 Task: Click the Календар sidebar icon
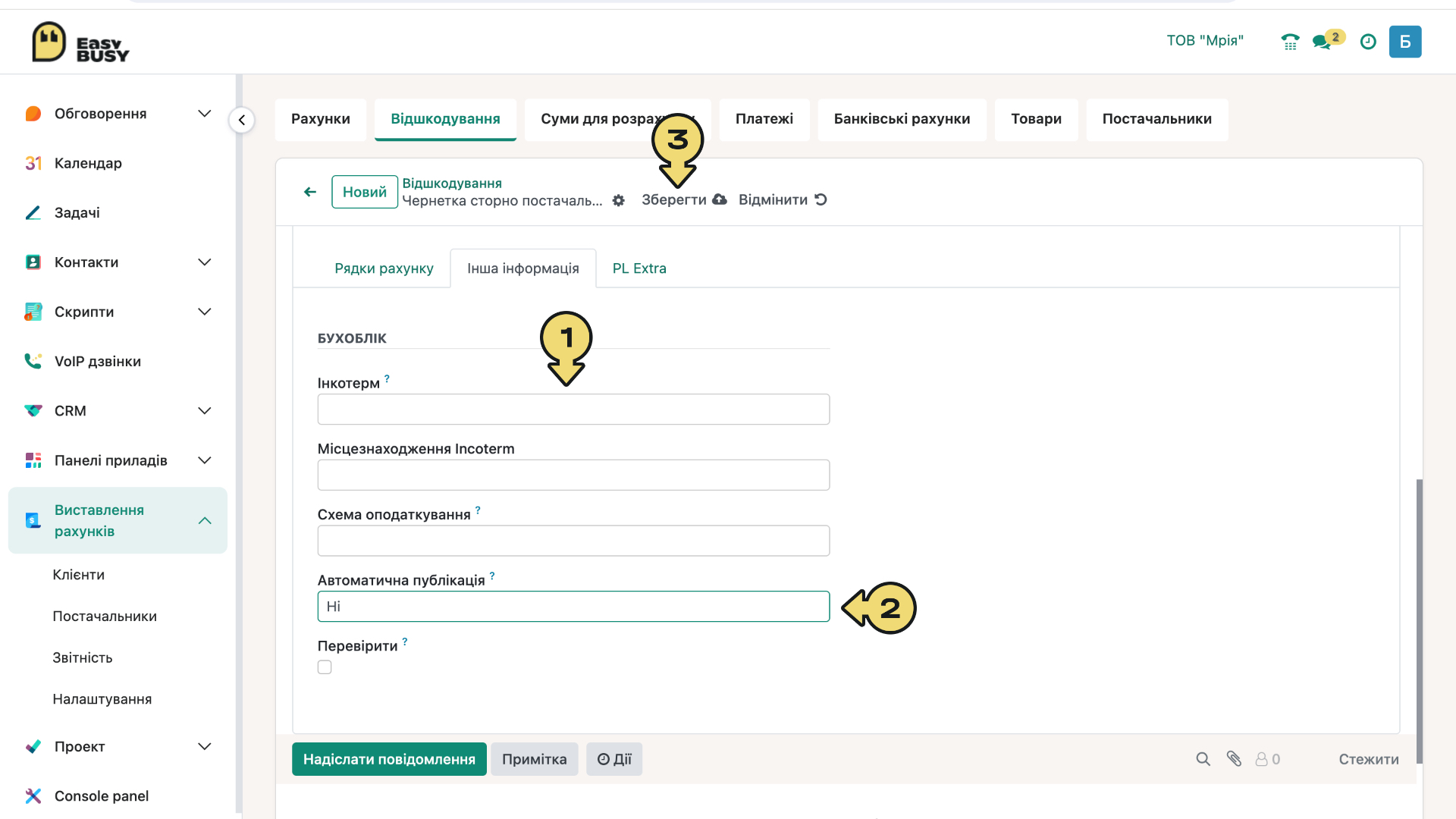[33, 163]
